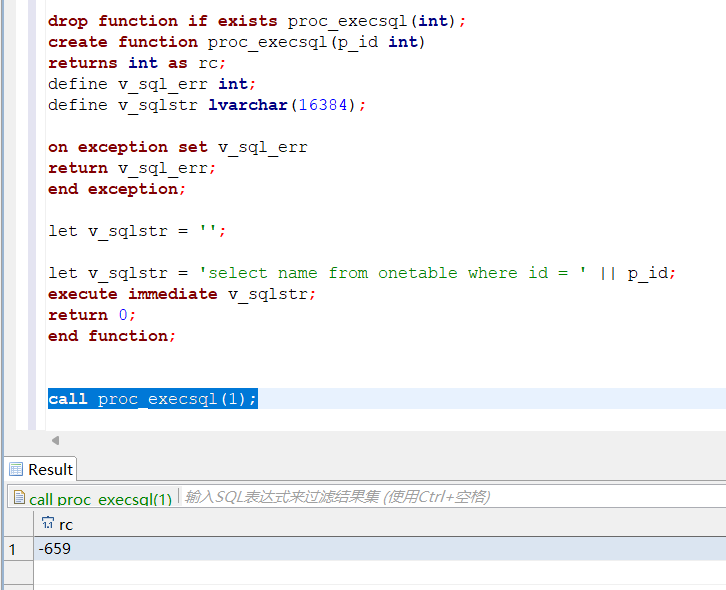Click the 'lvarchar(16384)' definition line
Screen dimensions: 726x590
pyautogui.click(x=207, y=105)
